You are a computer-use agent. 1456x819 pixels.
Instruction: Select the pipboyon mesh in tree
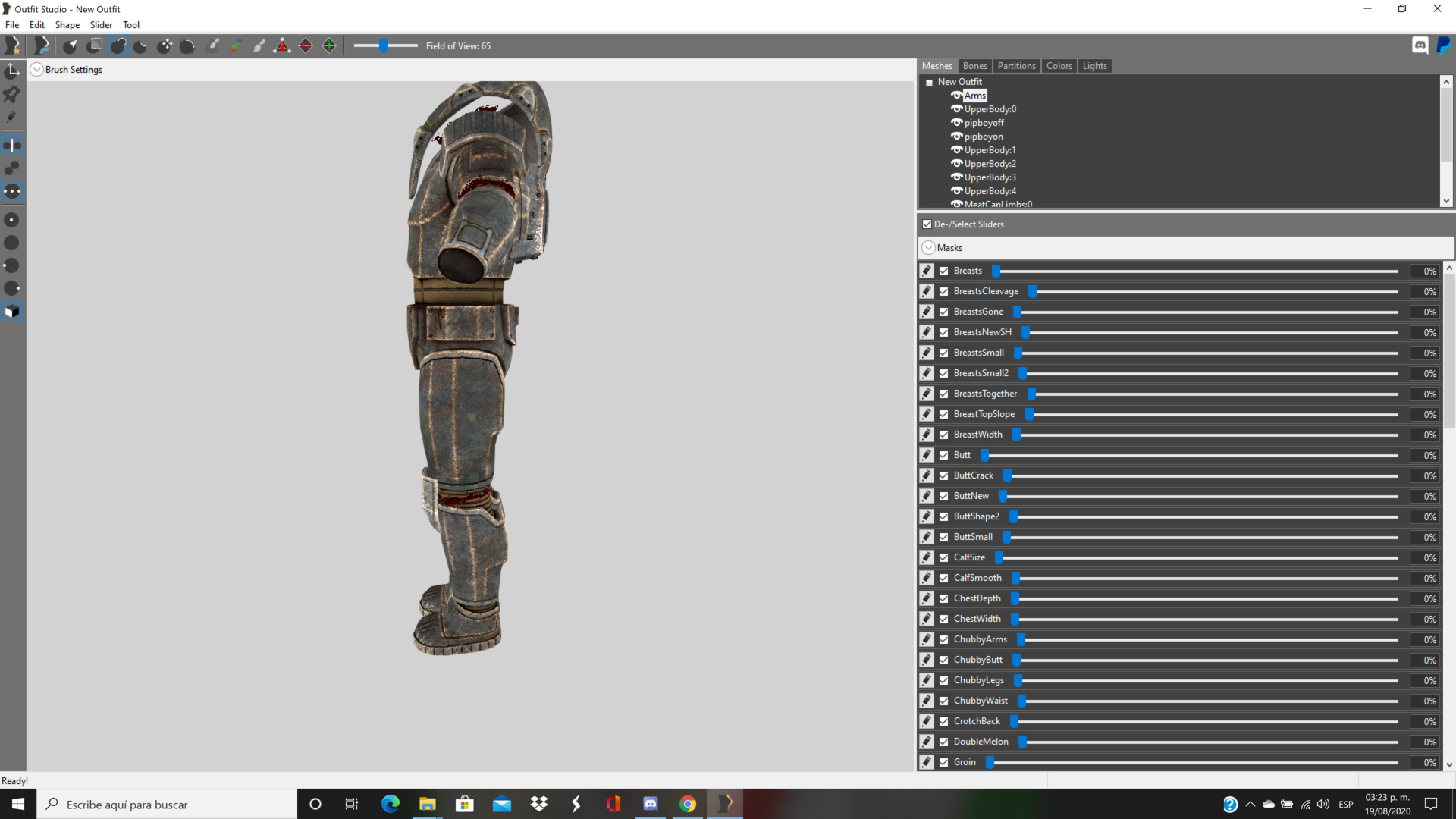(x=984, y=136)
